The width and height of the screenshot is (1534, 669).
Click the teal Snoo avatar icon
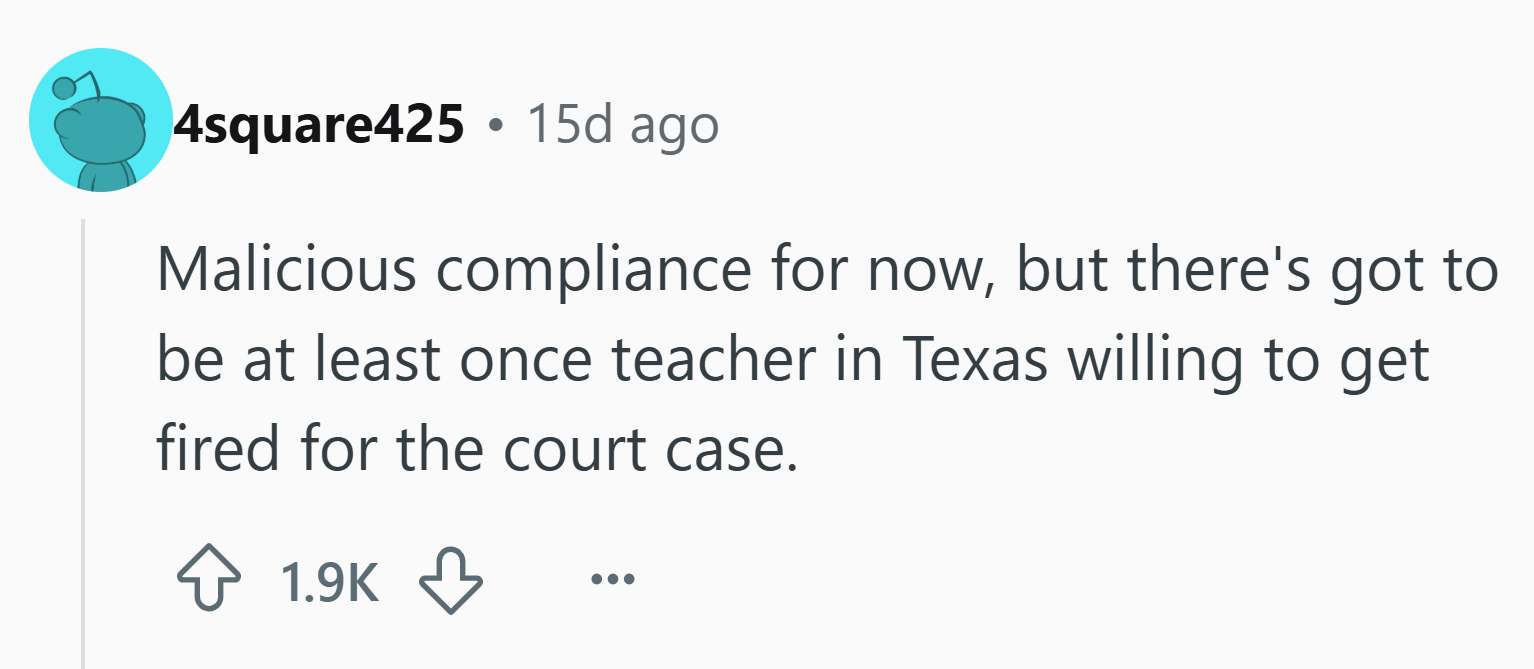[101, 120]
